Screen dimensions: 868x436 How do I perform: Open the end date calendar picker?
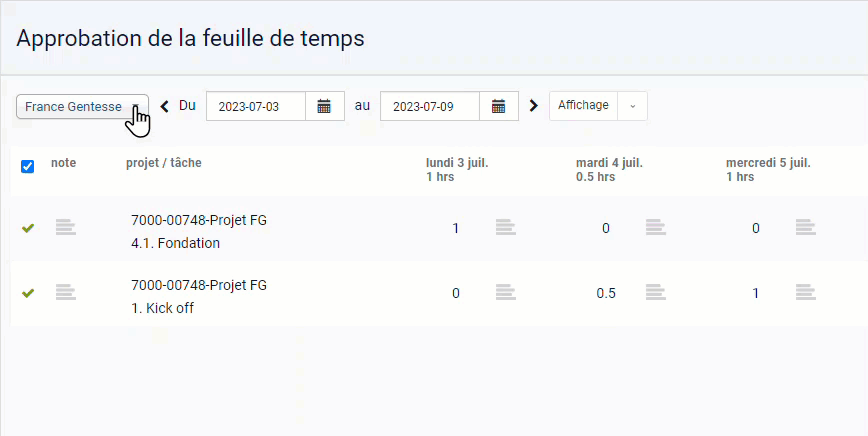(499, 106)
